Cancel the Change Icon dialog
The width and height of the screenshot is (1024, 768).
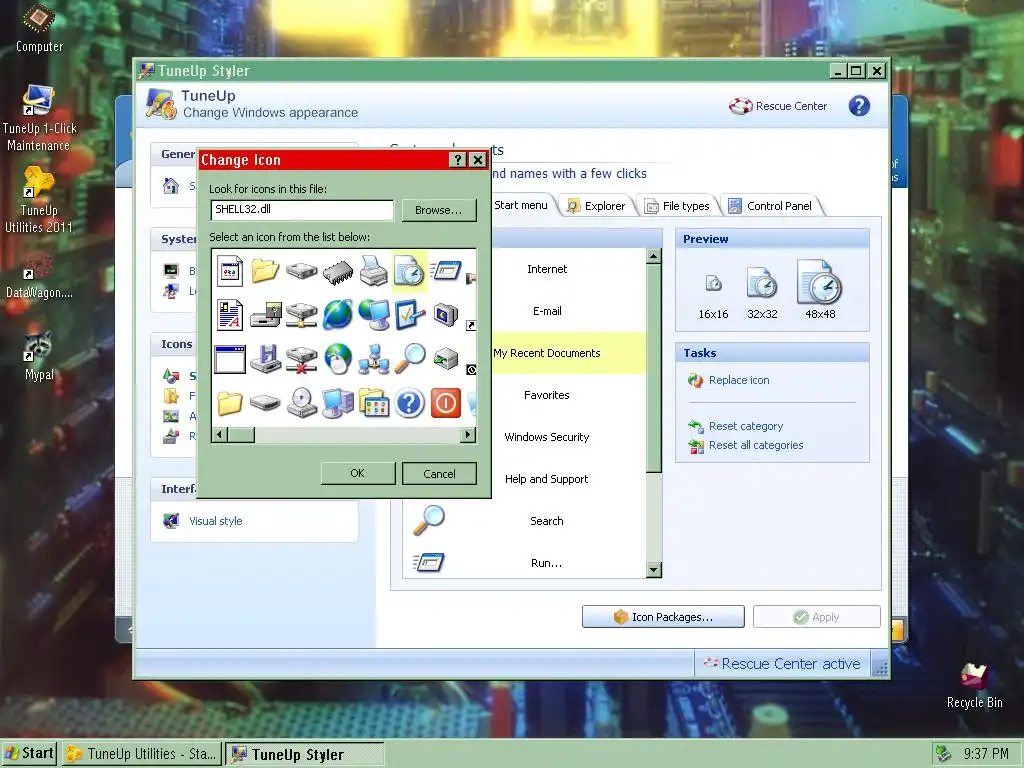[439, 473]
